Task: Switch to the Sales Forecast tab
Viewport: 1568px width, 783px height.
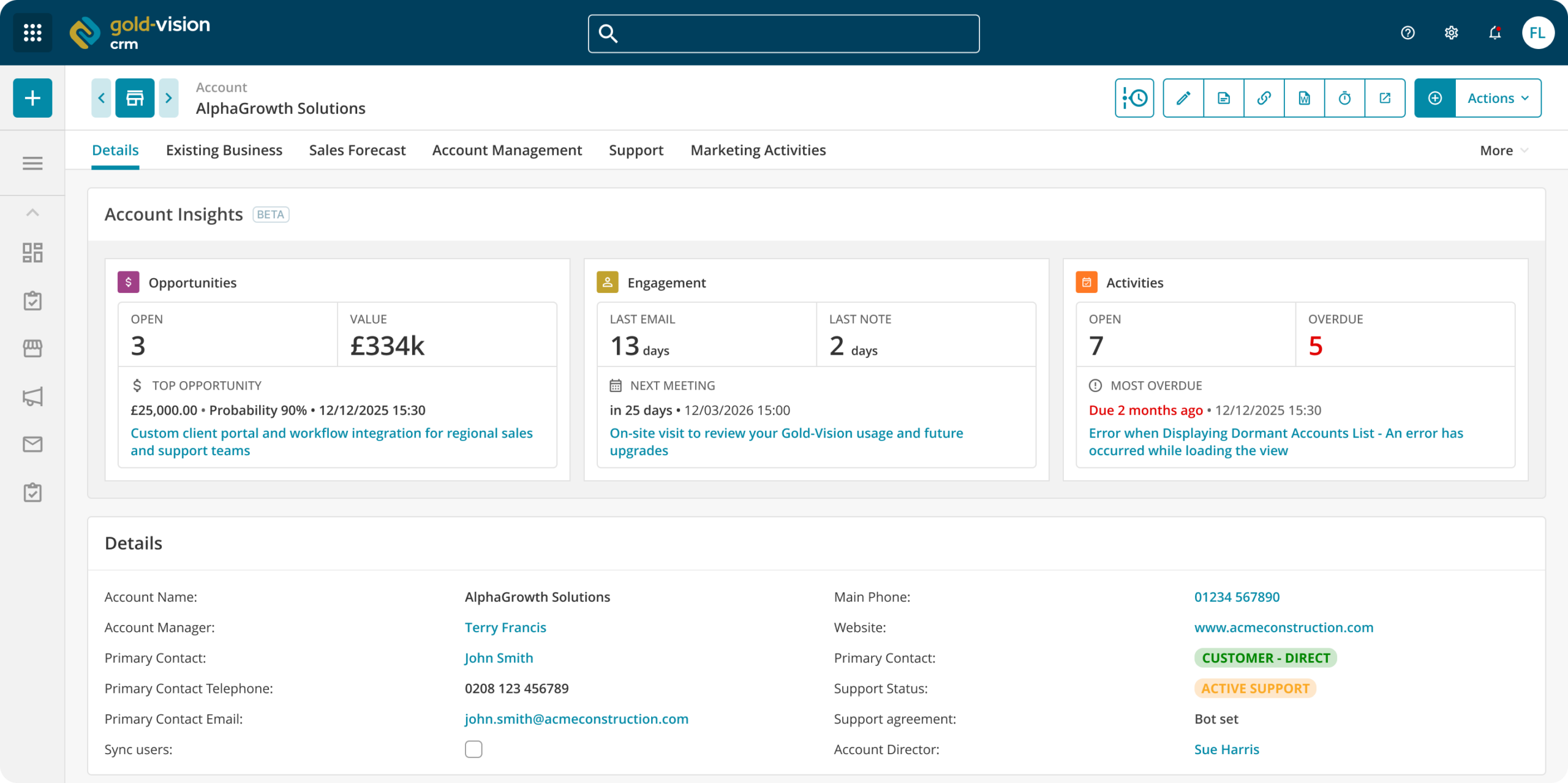Action: (x=357, y=150)
